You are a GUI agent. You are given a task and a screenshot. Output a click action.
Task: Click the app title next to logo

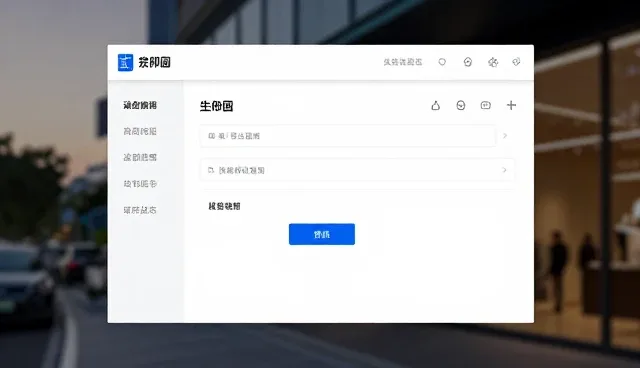click(154, 62)
